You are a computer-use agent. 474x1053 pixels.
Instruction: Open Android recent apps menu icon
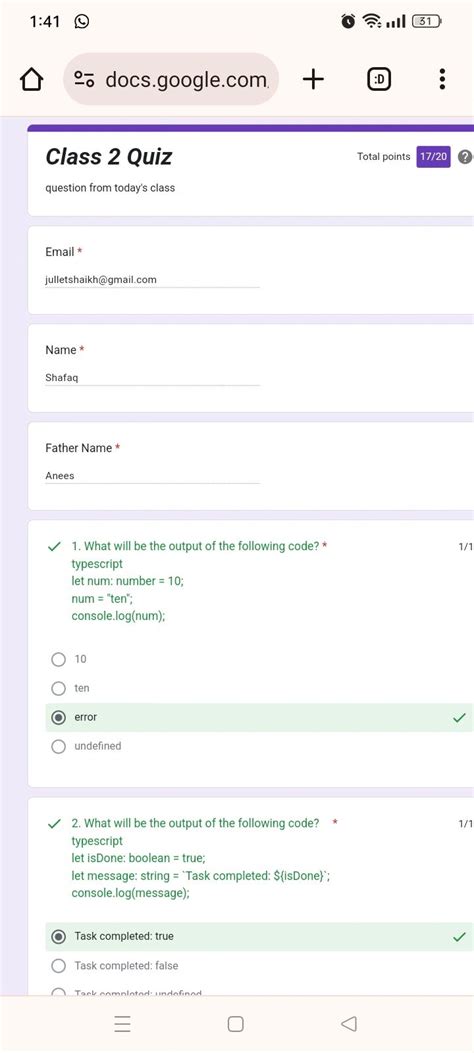point(122,1023)
